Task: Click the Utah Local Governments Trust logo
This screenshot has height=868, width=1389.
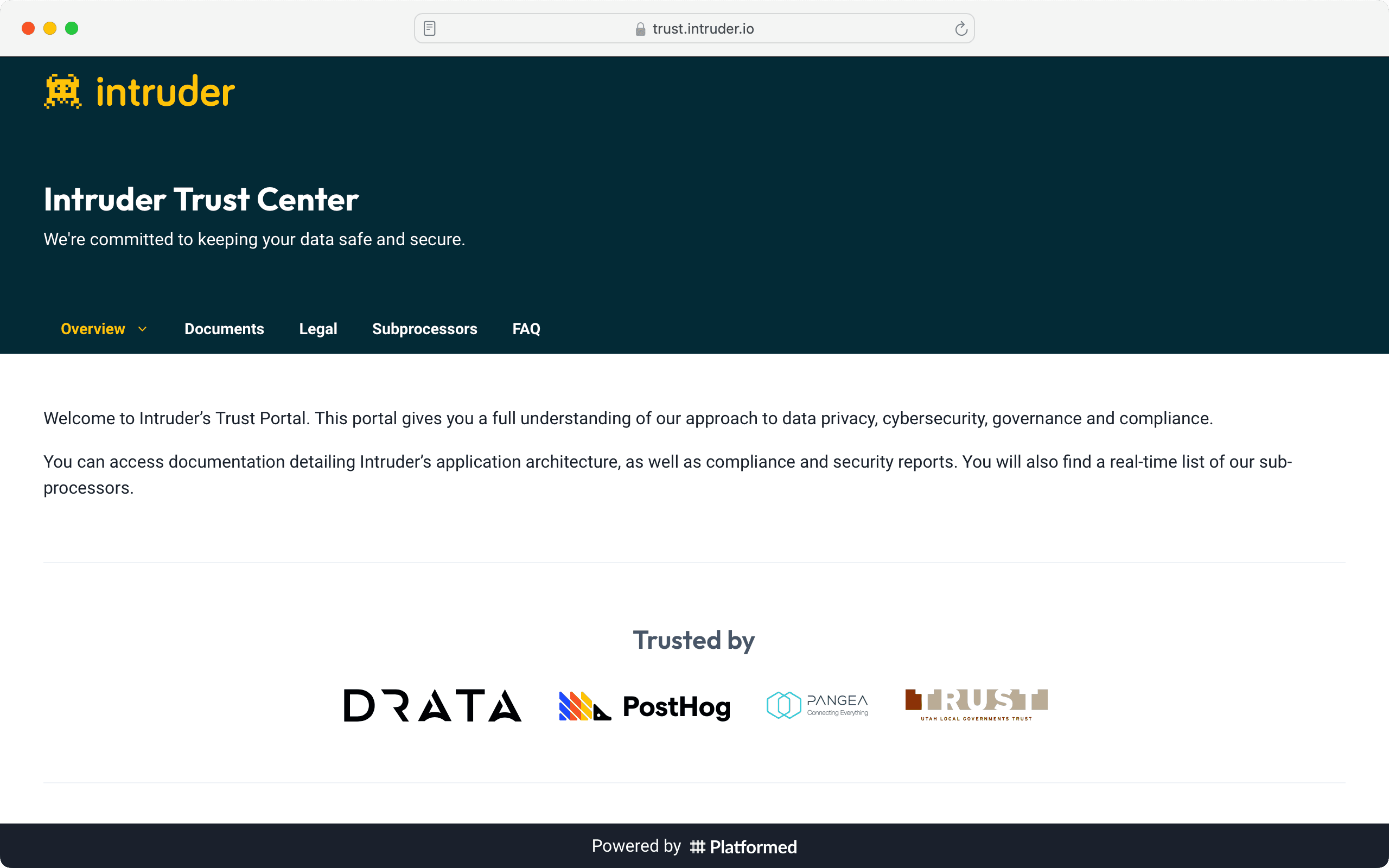Action: pos(976,704)
